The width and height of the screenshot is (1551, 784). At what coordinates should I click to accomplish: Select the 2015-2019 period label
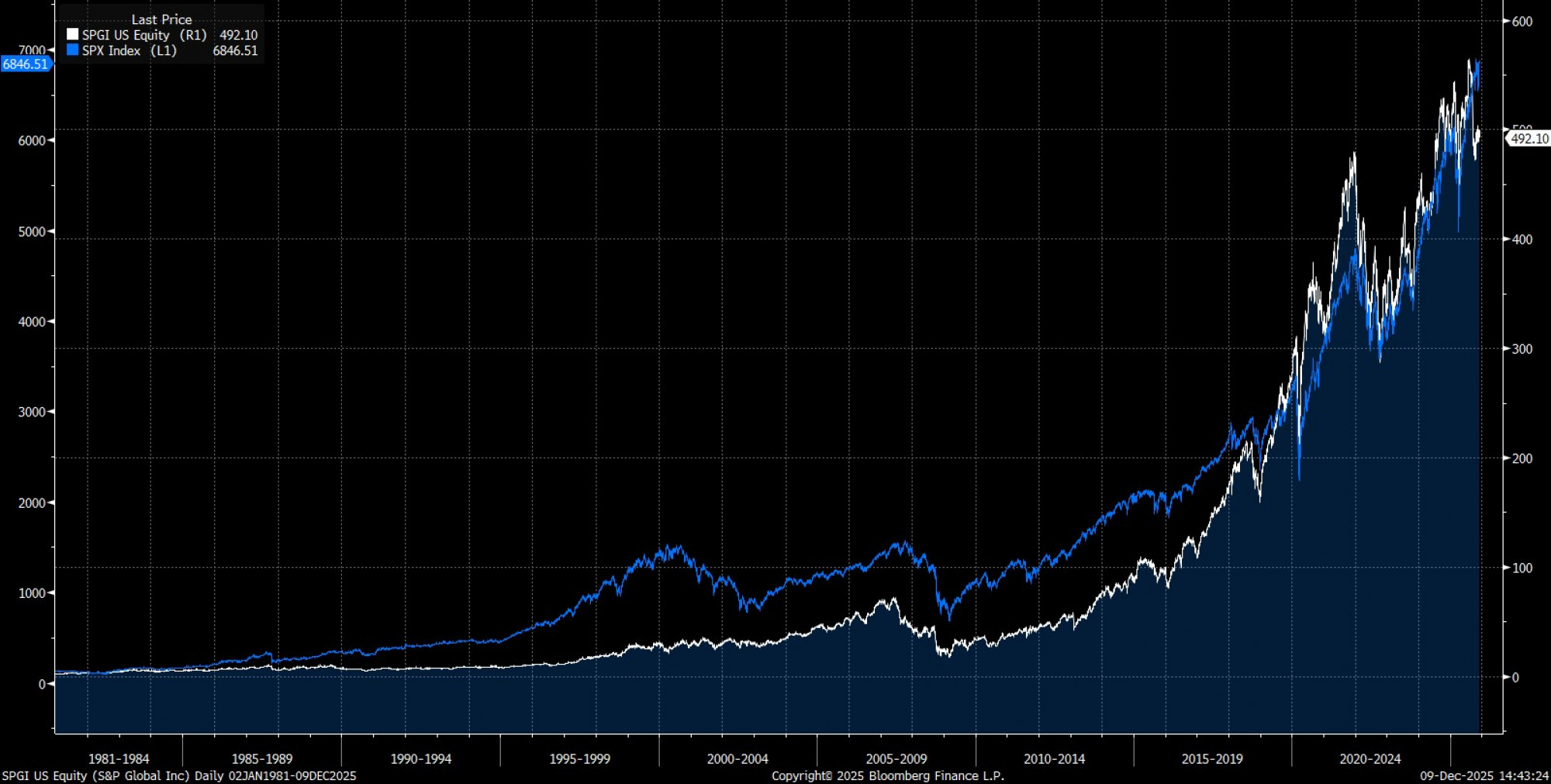(1212, 758)
